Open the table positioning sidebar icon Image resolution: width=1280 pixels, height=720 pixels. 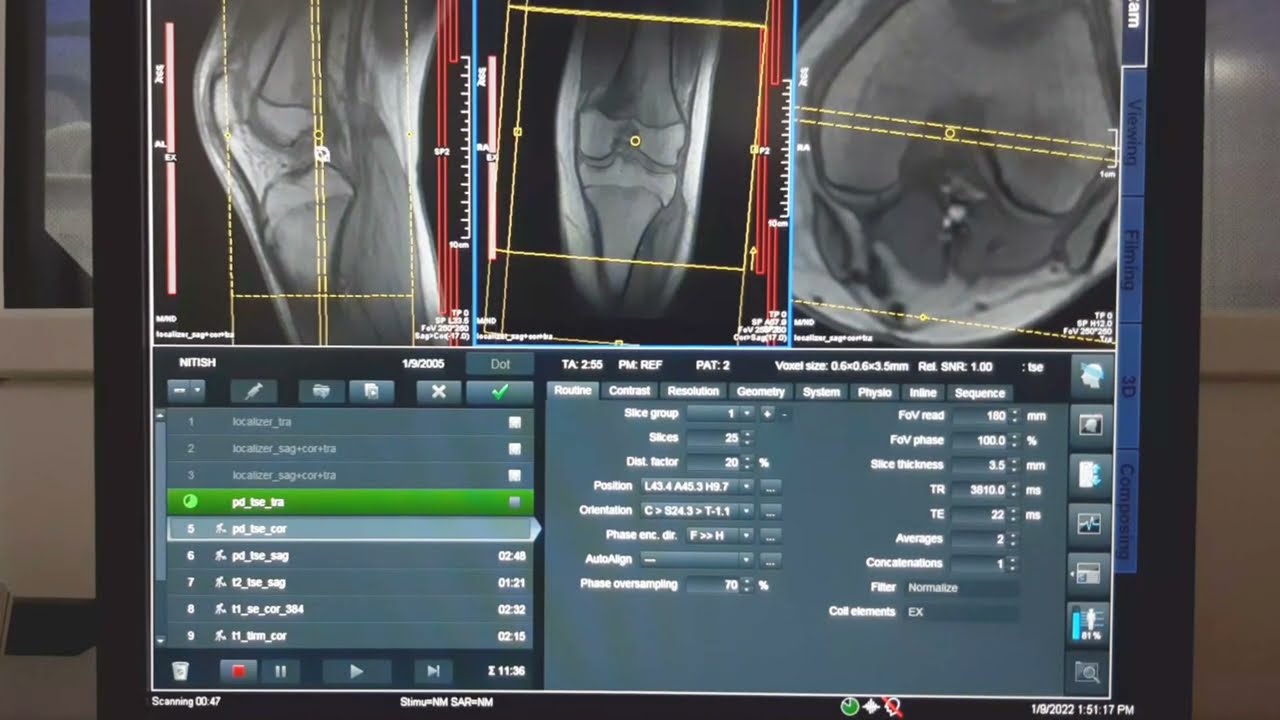[x=1088, y=474]
